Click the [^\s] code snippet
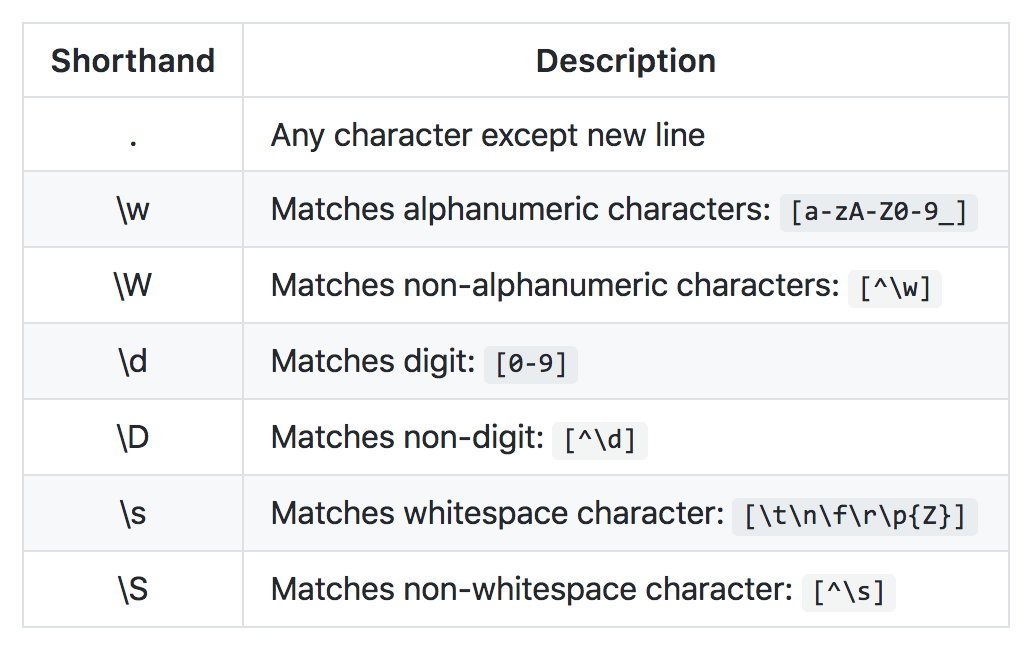This screenshot has height=654, width=1034. click(848, 592)
